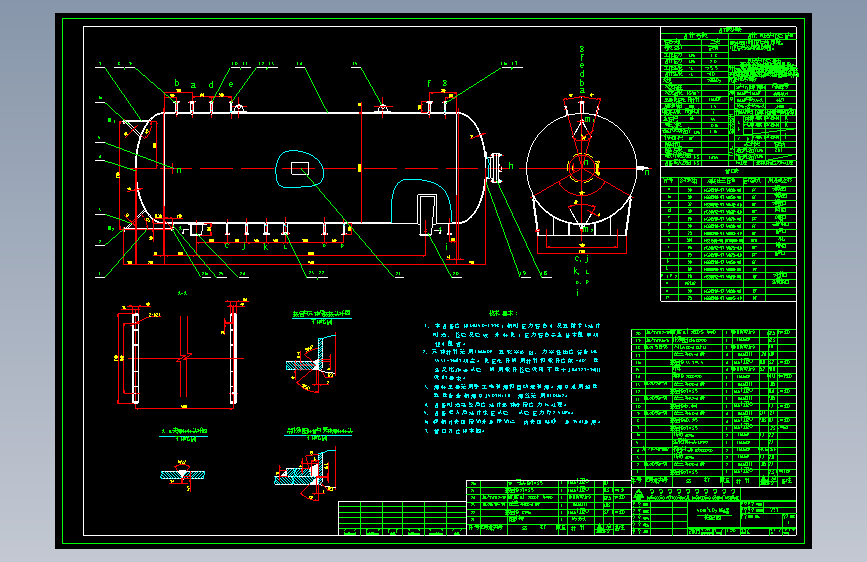Click the small yellow-ringed circle at the end-view centre
Screen dimensions: 867x562
(x=582, y=167)
